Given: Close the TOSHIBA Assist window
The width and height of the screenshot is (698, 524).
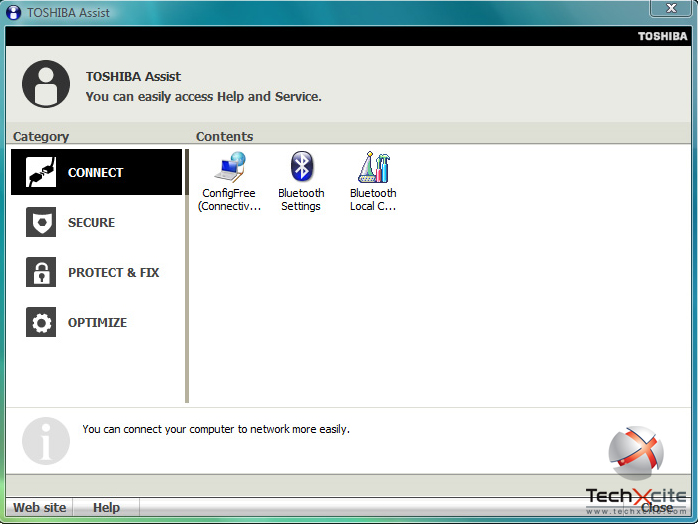Looking at the screenshot, I should click(x=671, y=8).
